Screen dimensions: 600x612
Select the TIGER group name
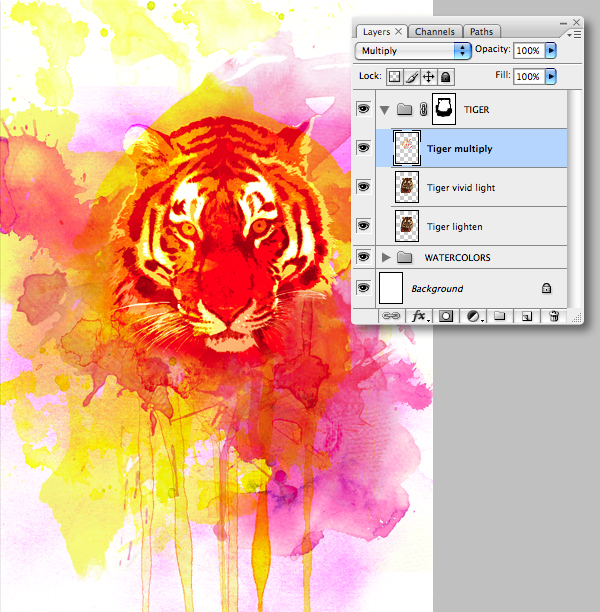pyautogui.click(x=477, y=110)
